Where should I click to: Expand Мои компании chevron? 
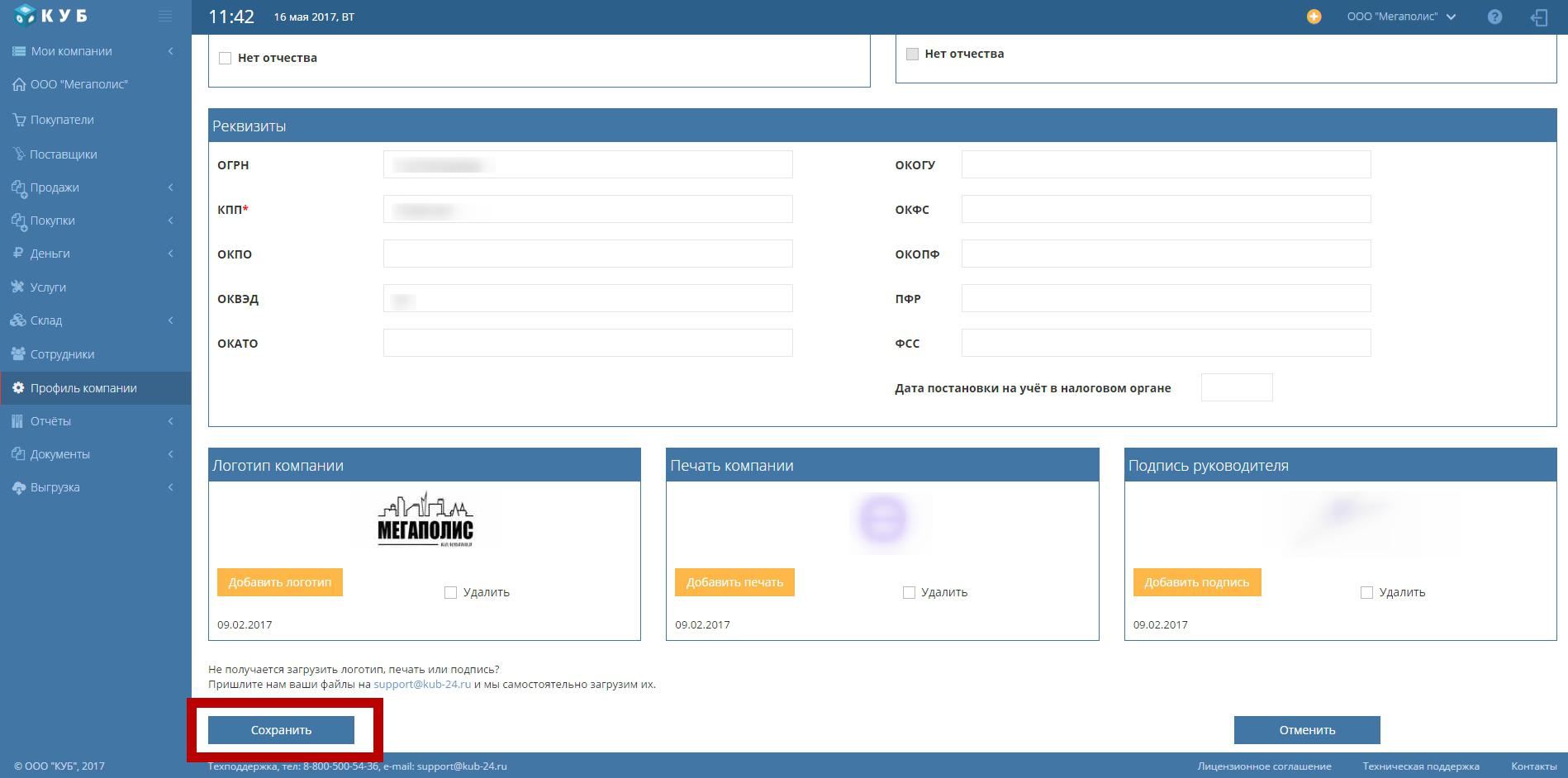pyautogui.click(x=171, y=51)
